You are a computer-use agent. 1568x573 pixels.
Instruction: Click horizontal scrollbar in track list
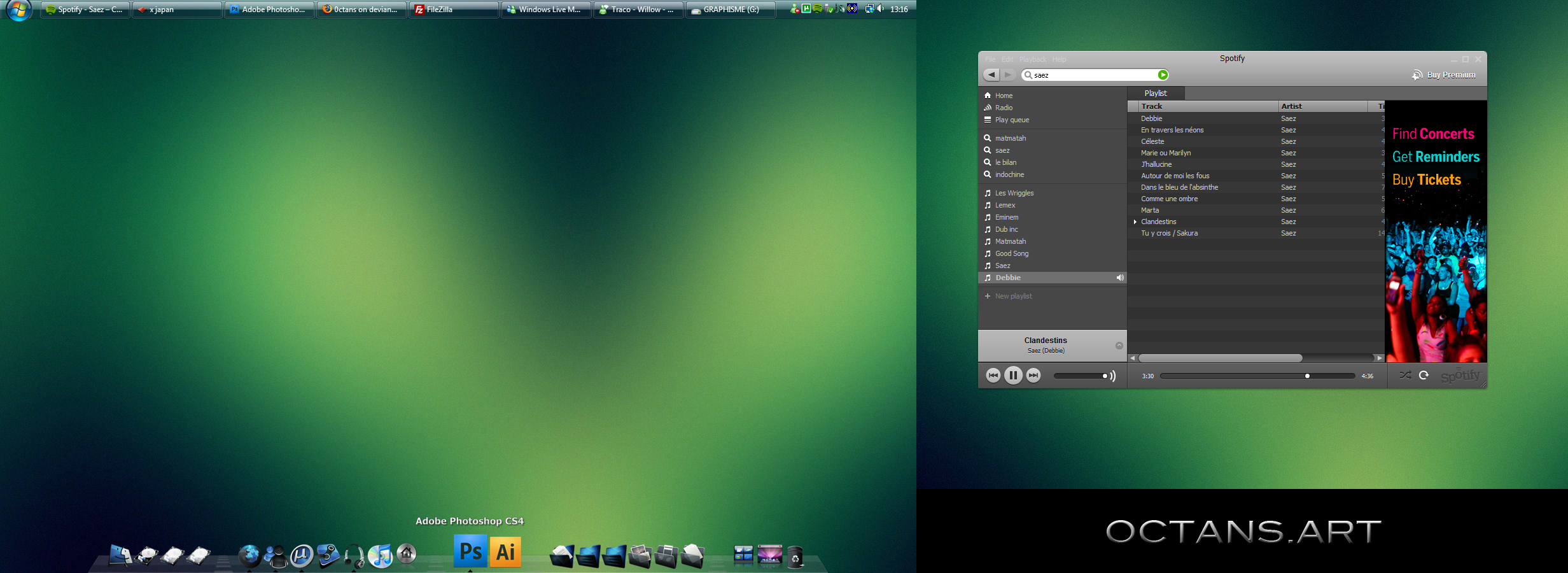[x=1221, y=358]
